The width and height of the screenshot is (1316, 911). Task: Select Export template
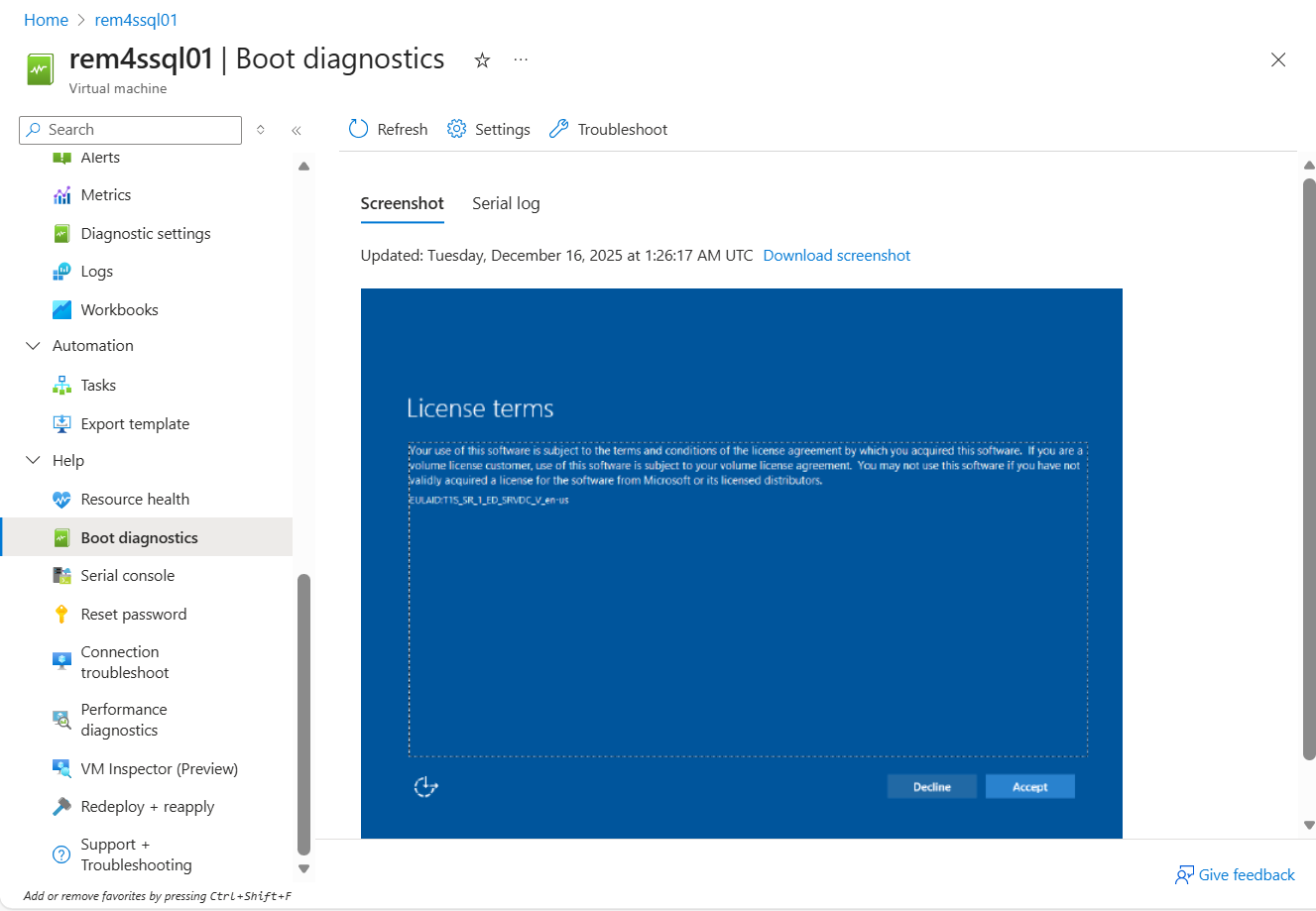pos(135,423)
